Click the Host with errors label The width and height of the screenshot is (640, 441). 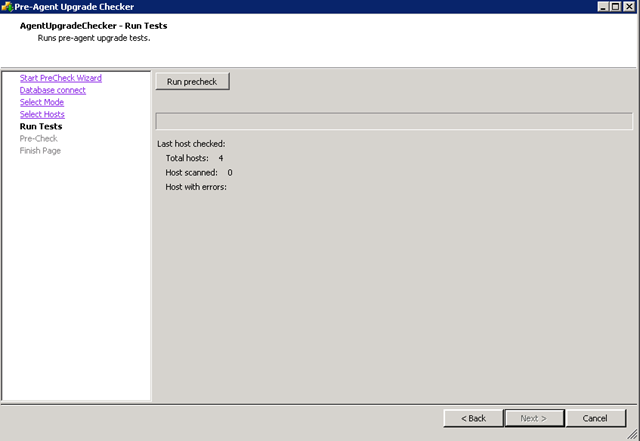(196, 187)
